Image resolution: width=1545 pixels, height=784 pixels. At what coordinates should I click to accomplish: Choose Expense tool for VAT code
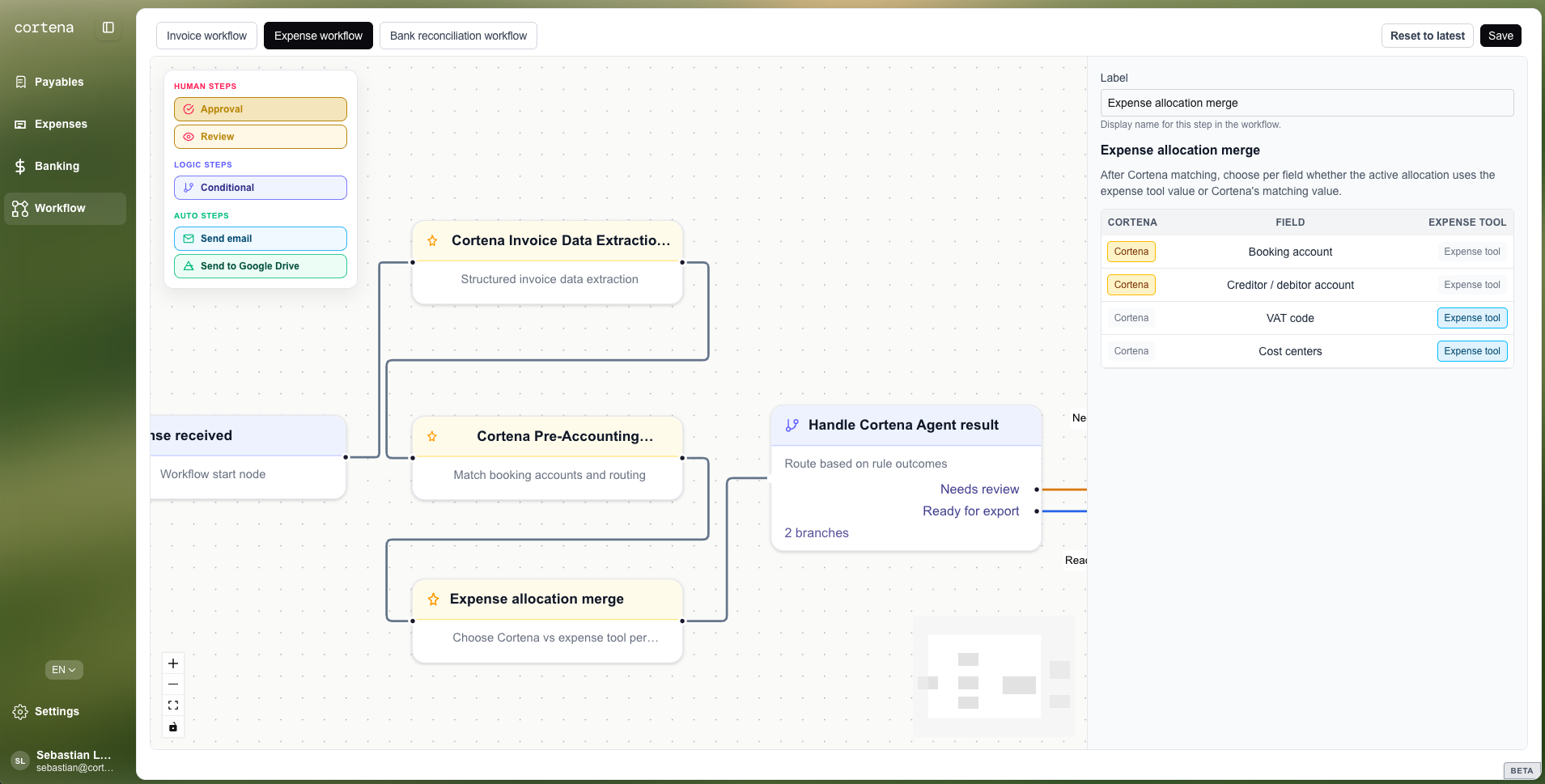click(x=1471, y=318)
